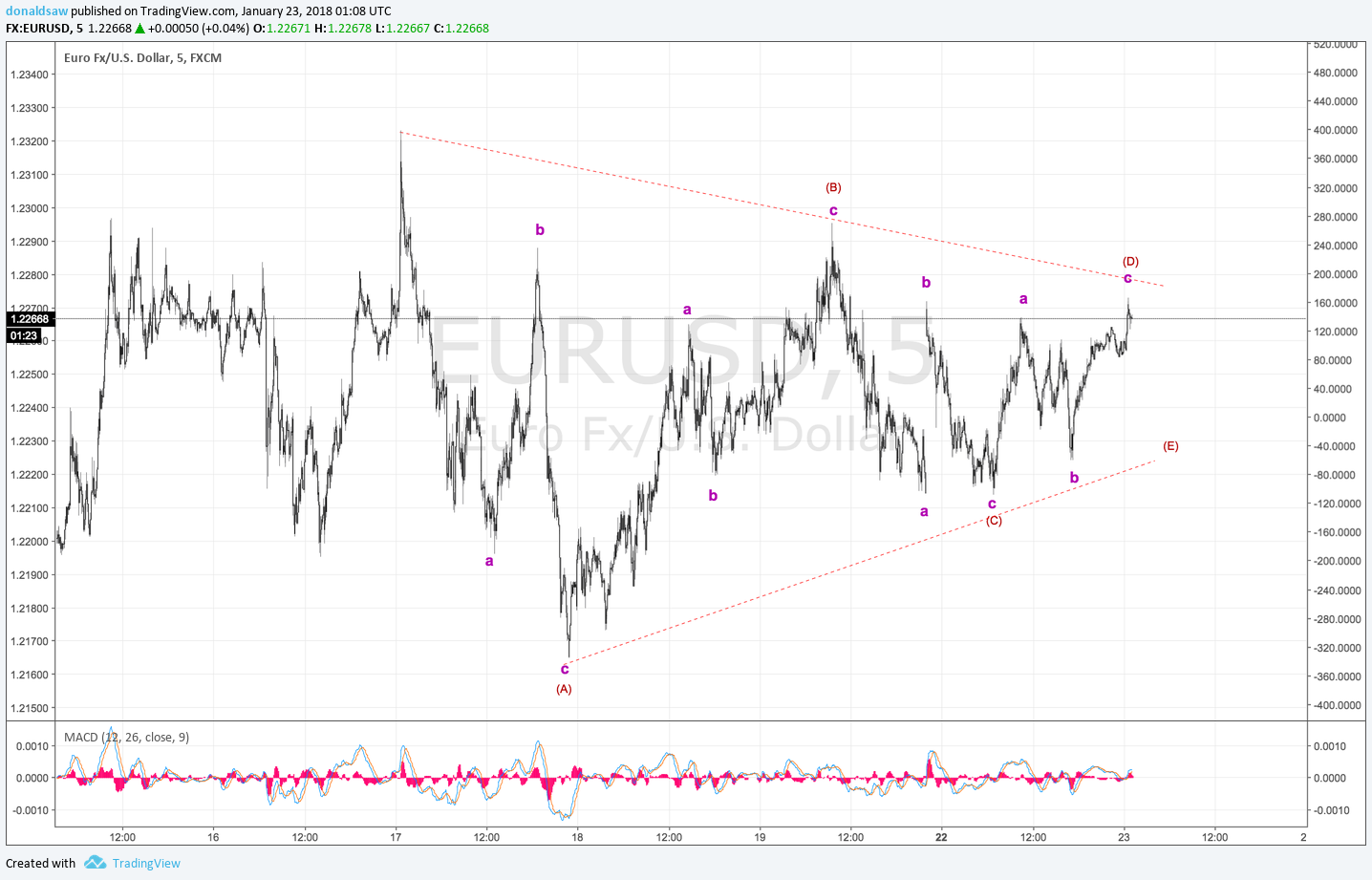The image size is (1372, 880).
Task: Select the red (B) wave label
Action: tap(833, 188)
